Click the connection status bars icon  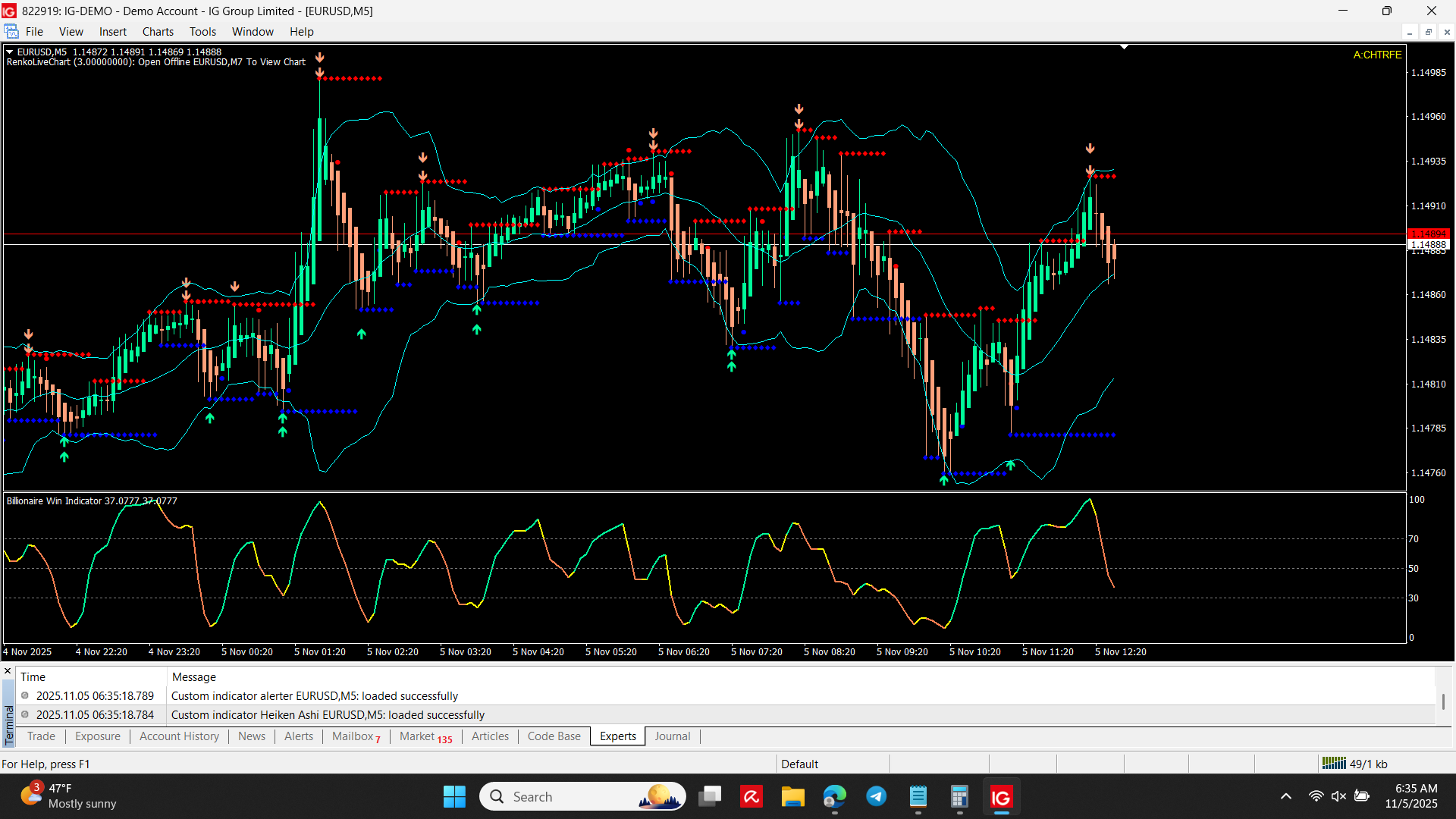1333,764
